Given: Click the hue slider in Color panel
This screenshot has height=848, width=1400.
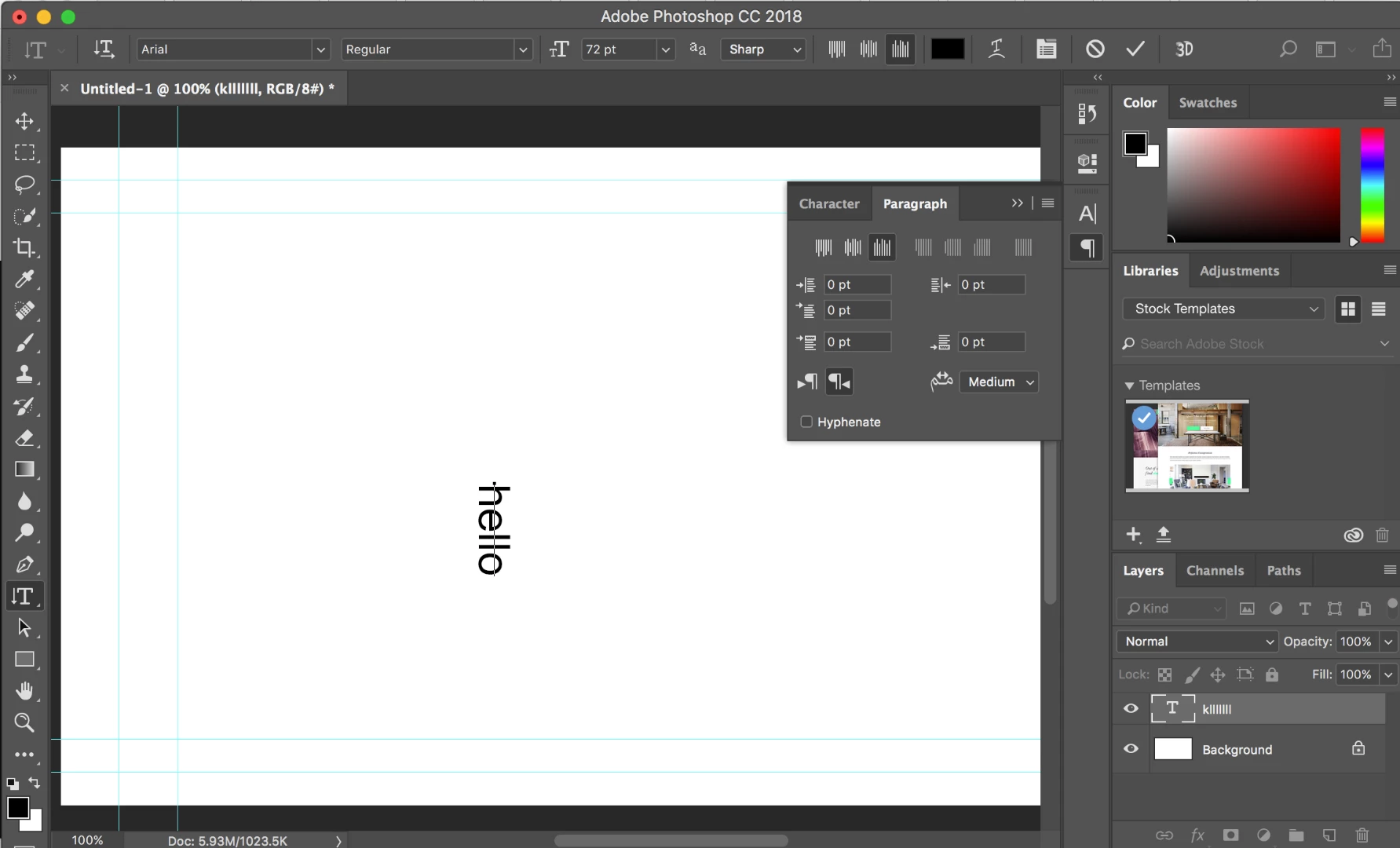Looking at the screenshot, I should point(1372,185).
